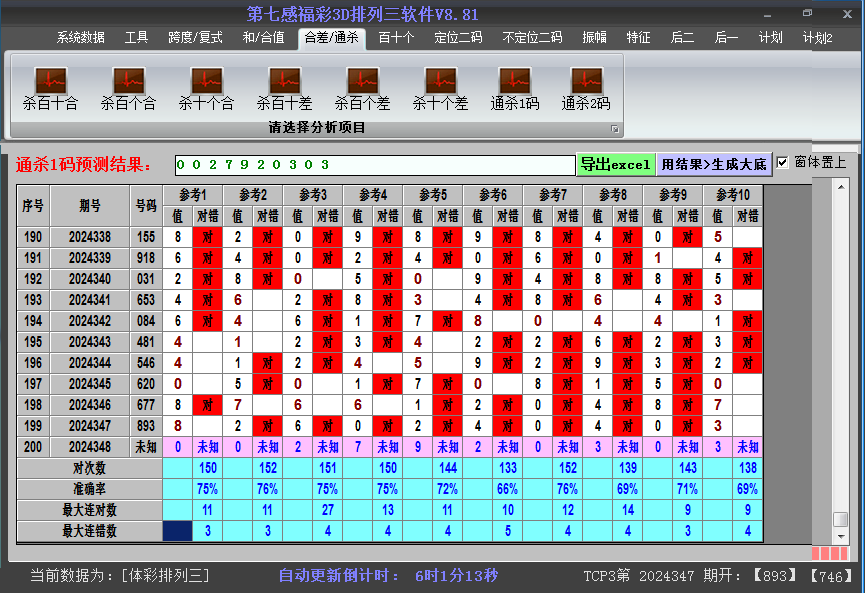Select period cell 2024346
This screenshot has height=593, width=865.
pos(90,405)
